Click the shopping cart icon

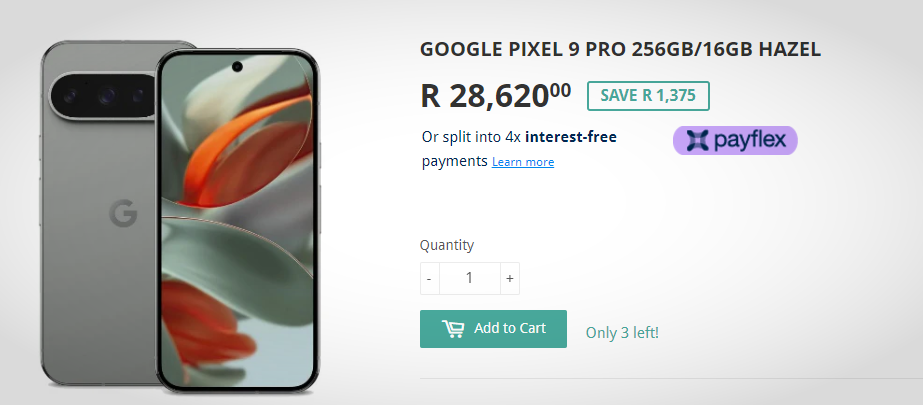click(453, 329)
